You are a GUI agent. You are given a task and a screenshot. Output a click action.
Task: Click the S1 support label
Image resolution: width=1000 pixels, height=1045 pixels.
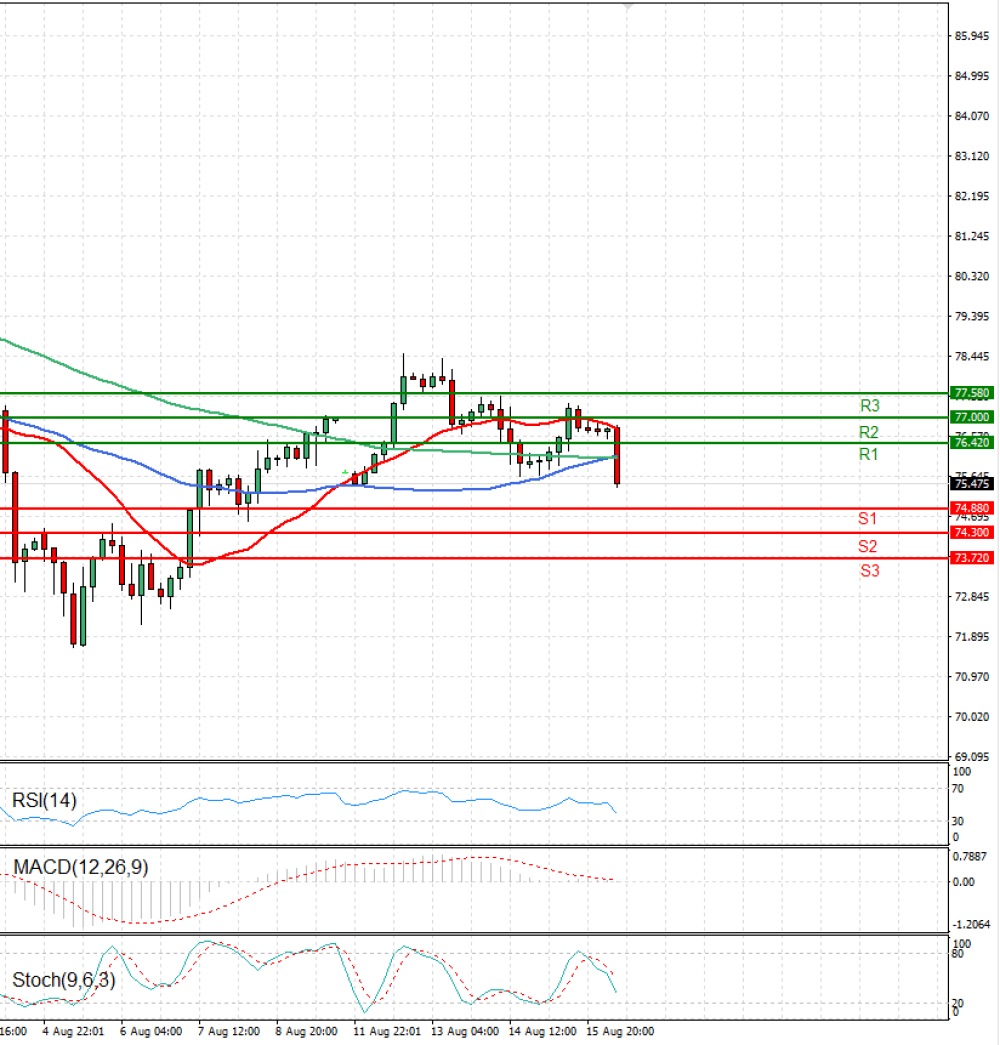coord(867,518)
